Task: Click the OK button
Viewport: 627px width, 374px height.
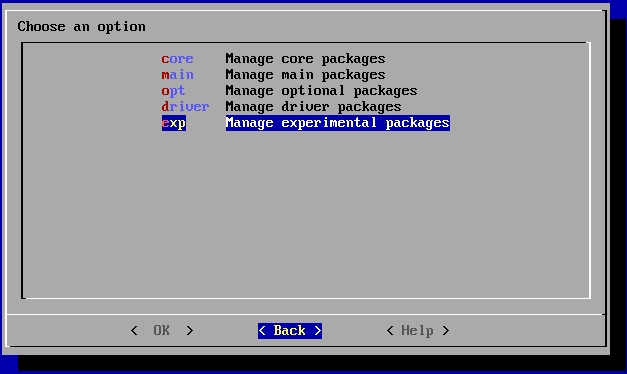Action: click(162, 331)
